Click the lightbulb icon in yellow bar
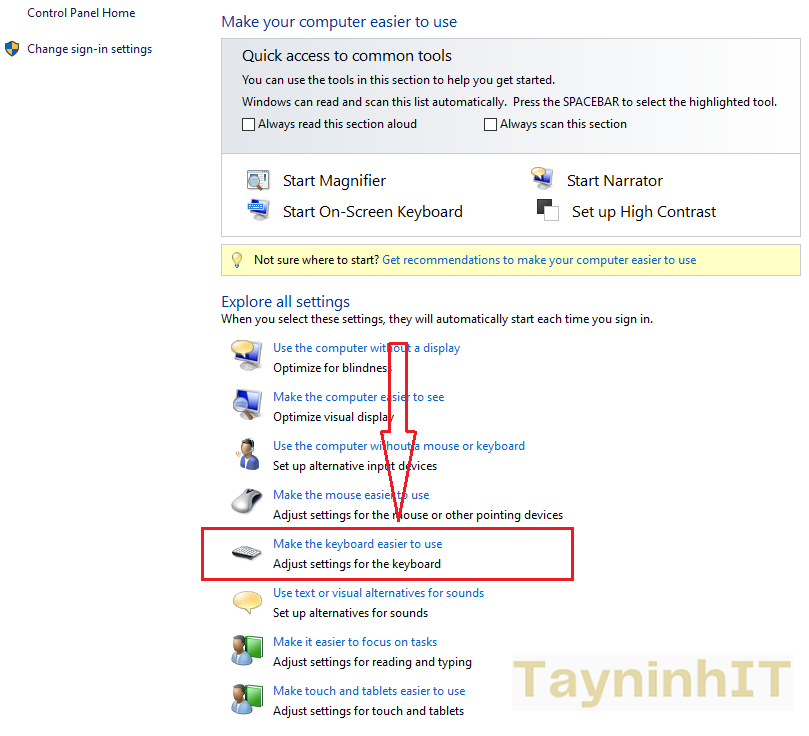The width and height of the screenshot is (809, 736). tap(237, 260)
